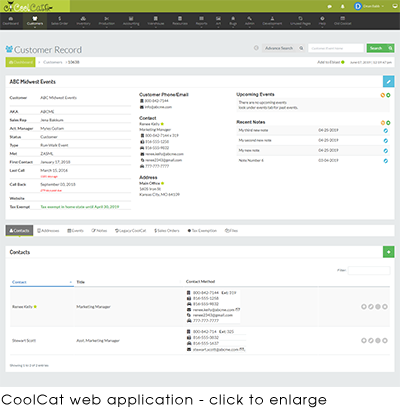Open the Sales Order navigation item
Viewport: 400px width, 410px height.
click(59, 21)
